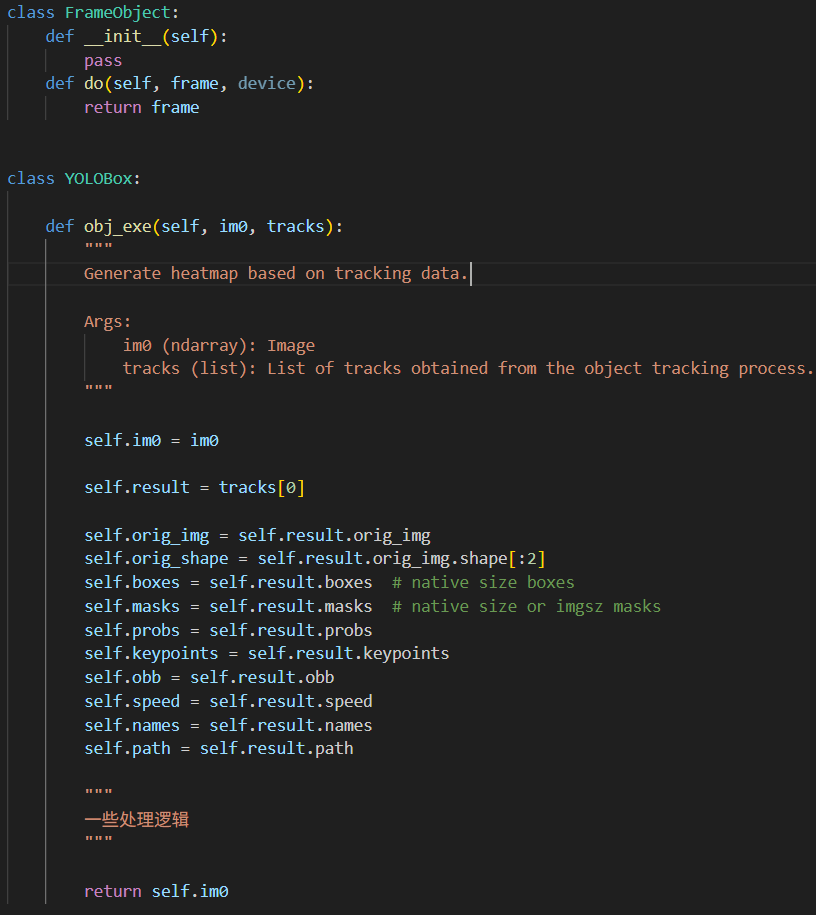Viewport: 816px width, 915px height.
Task: Click the 'self.keypoints' assignment line
Action: click(x=267, y=654)
